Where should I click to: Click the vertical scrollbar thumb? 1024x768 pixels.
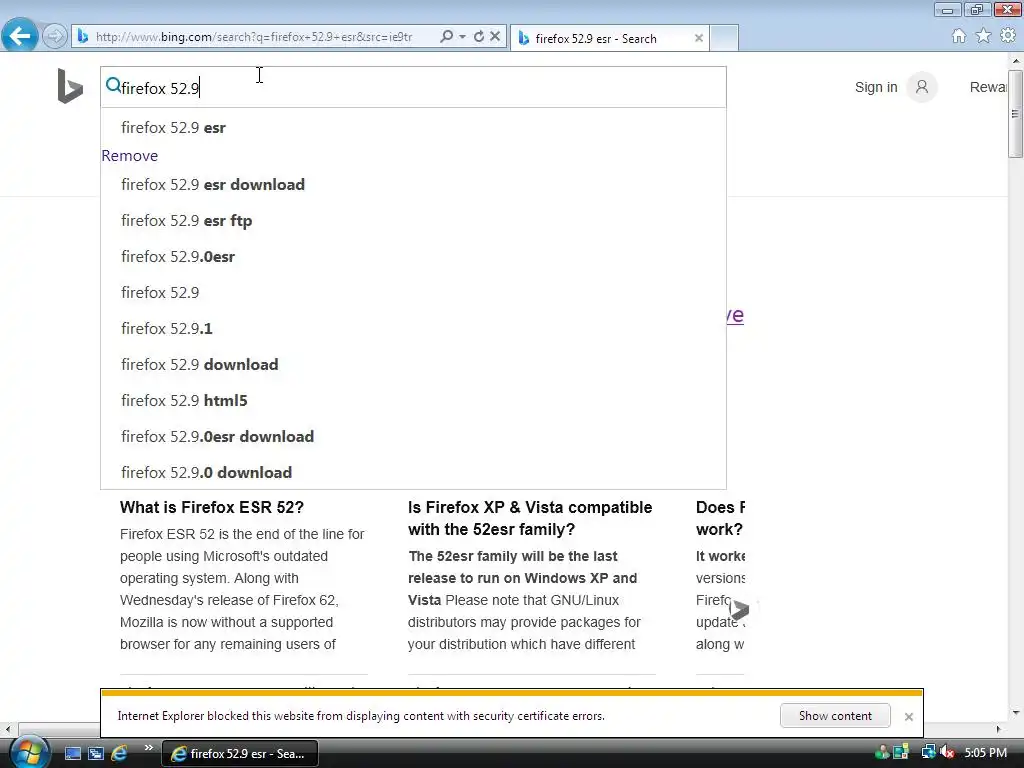pyautogui.click(x=1016, y=113)
